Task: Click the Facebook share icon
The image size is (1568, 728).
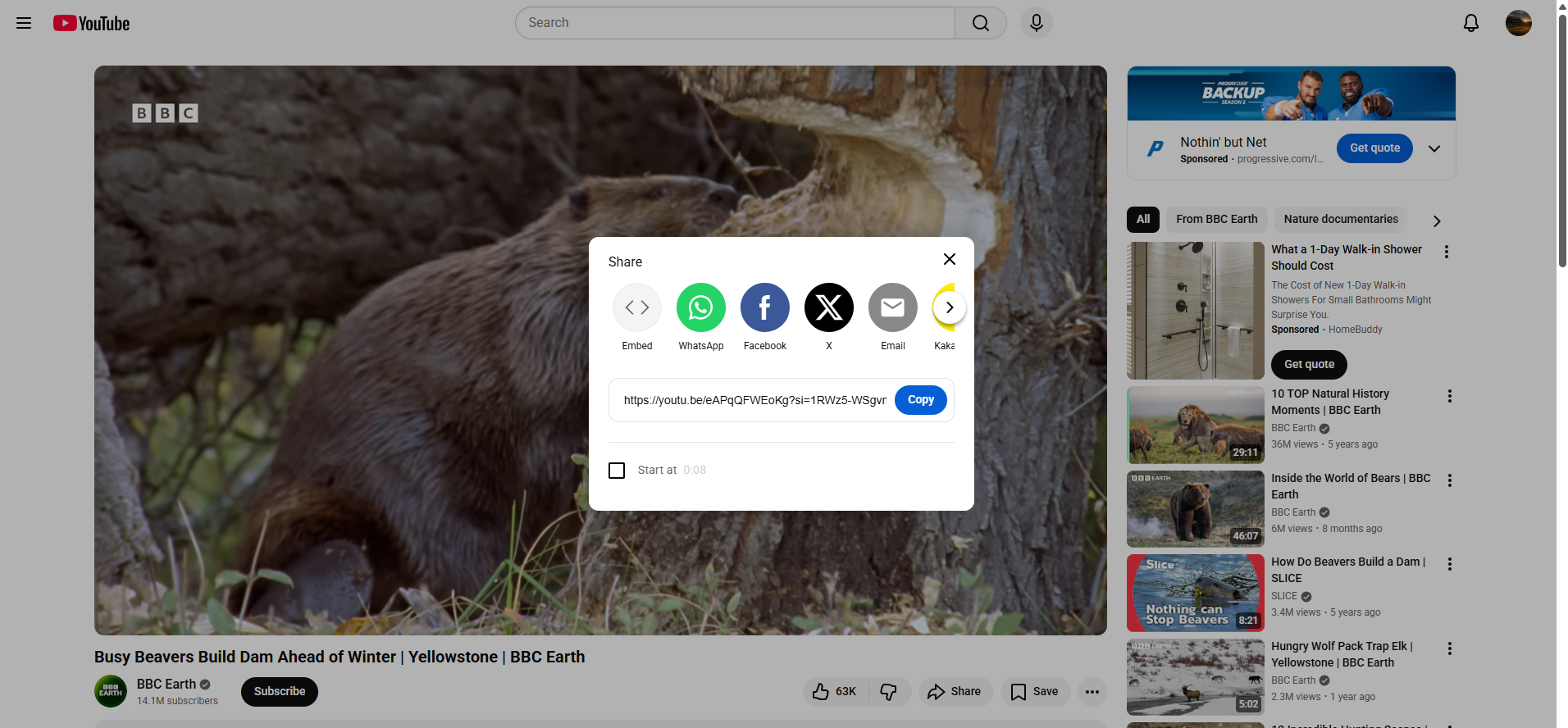Action: click(764, 308)
